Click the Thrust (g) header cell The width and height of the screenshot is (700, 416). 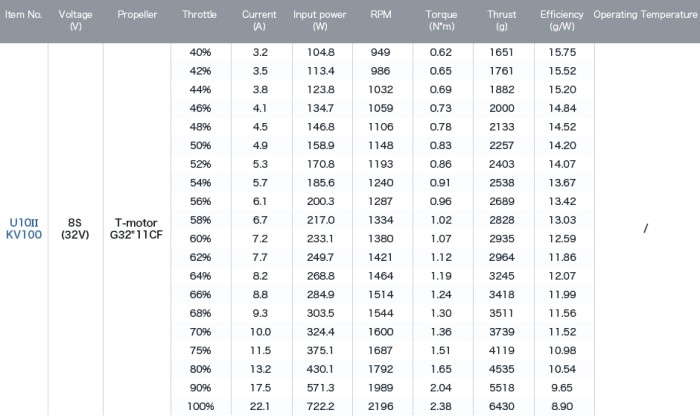[x=501, y=20]
